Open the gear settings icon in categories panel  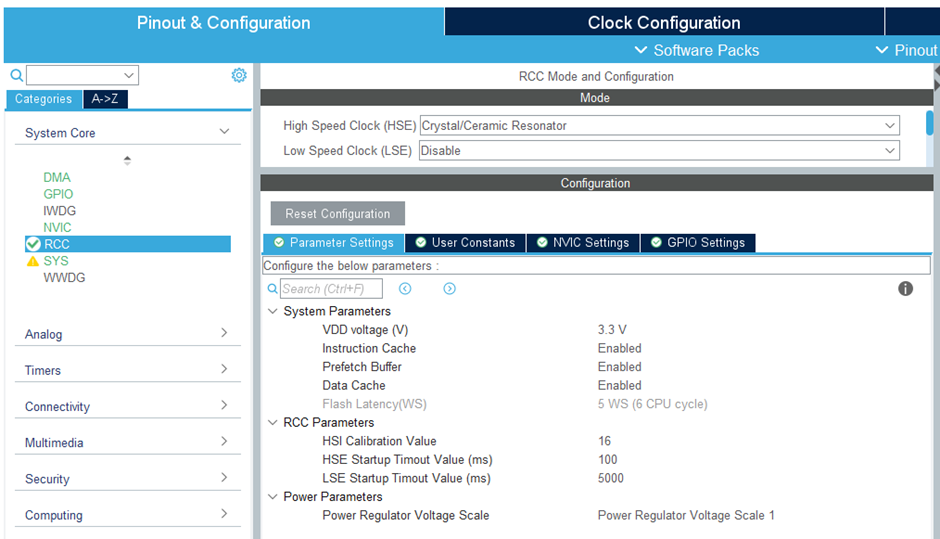pyautogui.click(x=239, y=75)
